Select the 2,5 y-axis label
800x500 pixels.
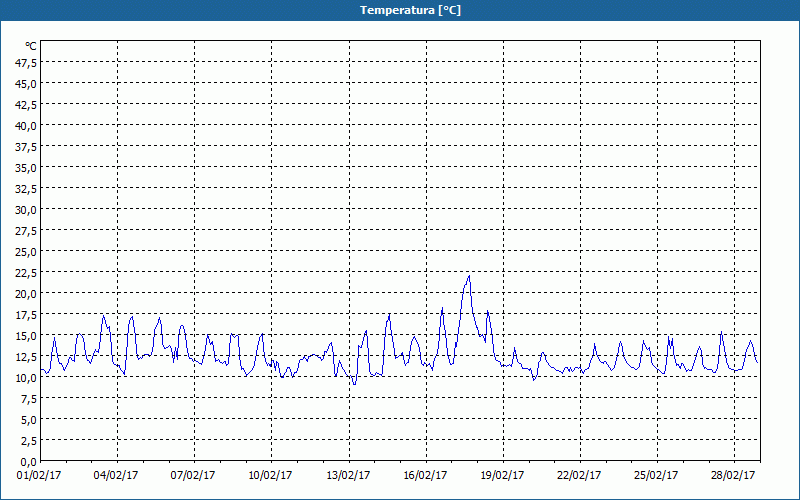(29, 441)
